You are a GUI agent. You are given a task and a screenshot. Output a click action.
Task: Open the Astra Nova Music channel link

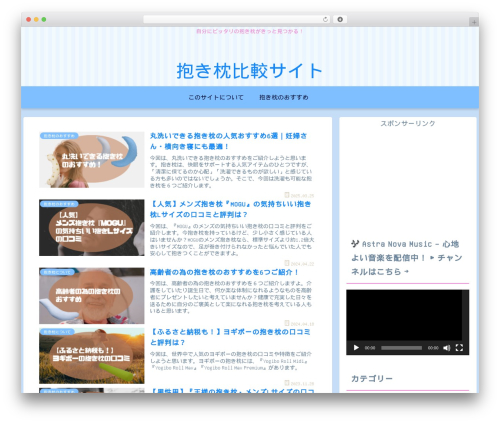(406, 258)
